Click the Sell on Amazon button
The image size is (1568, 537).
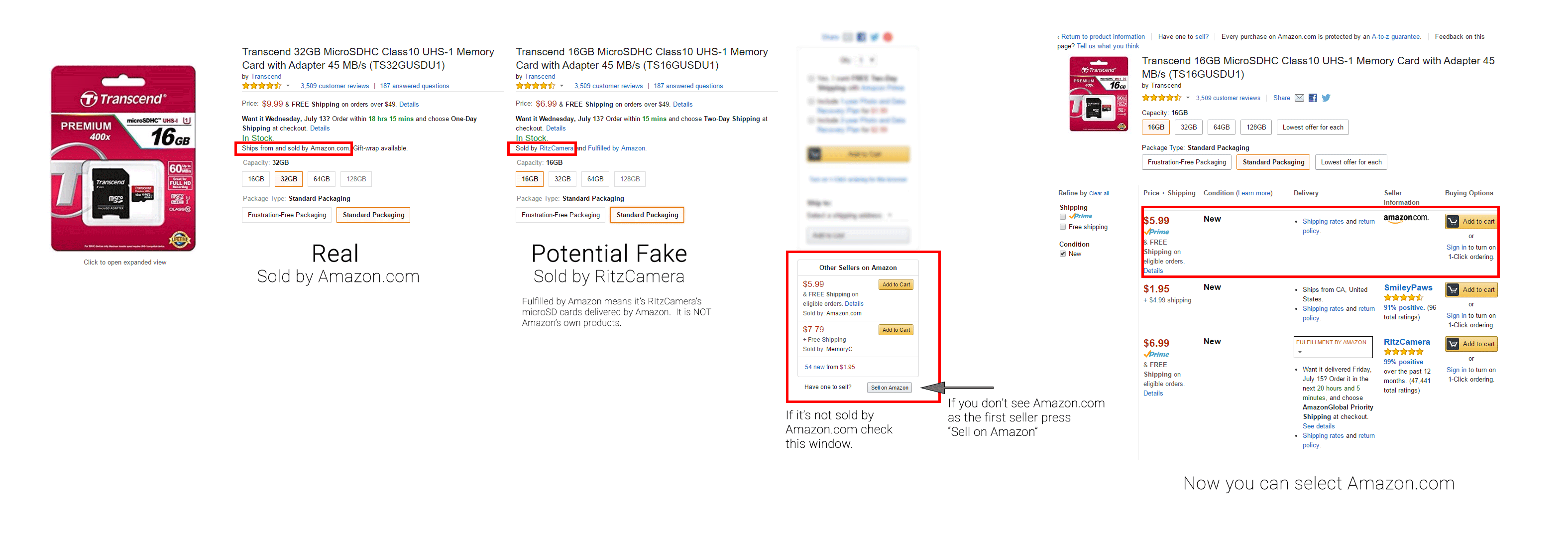[x=890, y=388]
